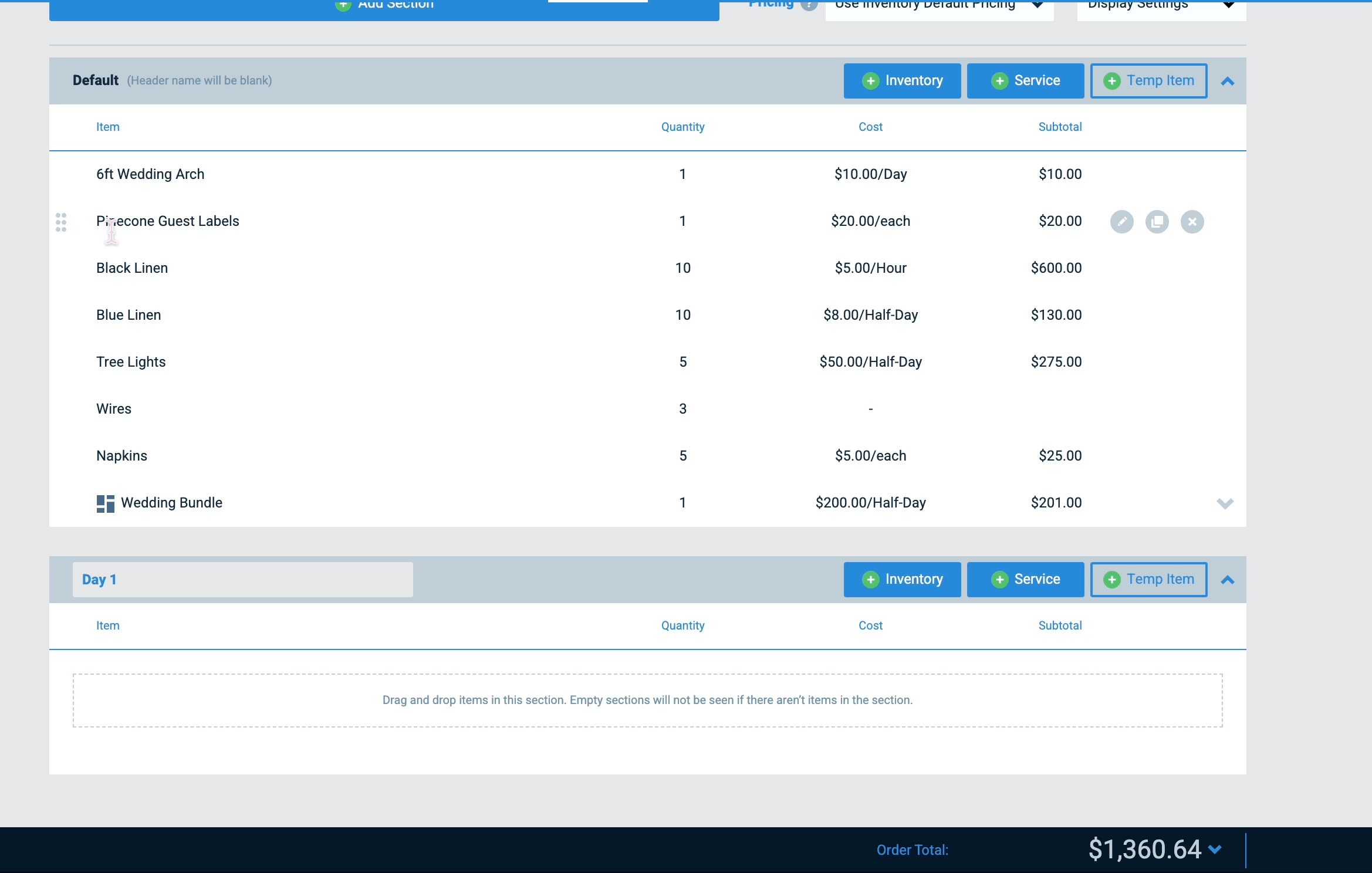
Task: Click the $20.00/each Pinecone Guest Labels cost
Action: pos(870,221)
